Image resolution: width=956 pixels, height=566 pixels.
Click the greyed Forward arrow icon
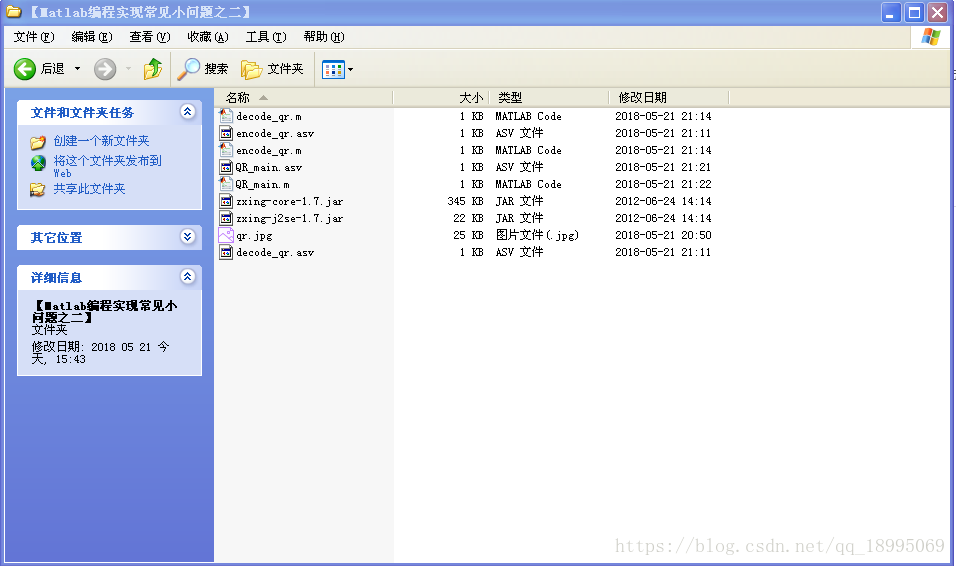pos(105,69)
